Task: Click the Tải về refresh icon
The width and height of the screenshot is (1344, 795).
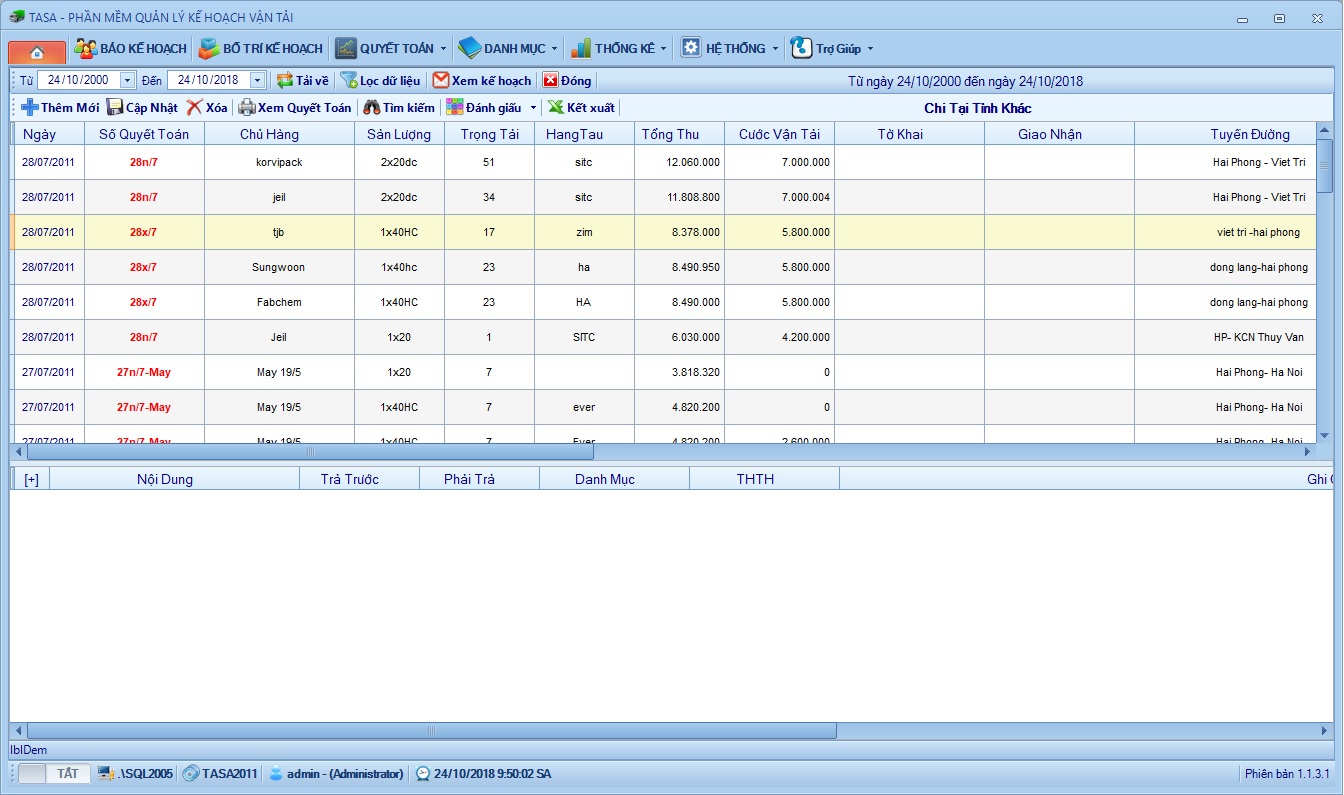Action: 285,80
